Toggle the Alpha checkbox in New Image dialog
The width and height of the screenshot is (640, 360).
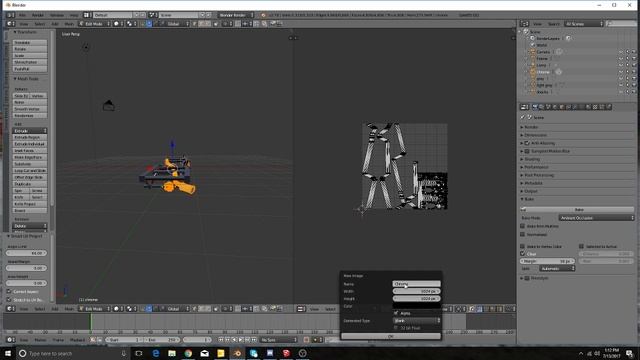pyautogui.click(x=396, y=313)
